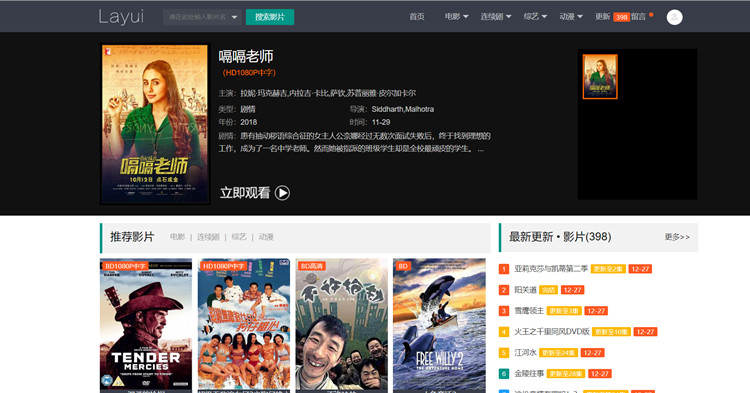
Task: Switch to 综艺 tab in 推荐影片
Action: 239,237
